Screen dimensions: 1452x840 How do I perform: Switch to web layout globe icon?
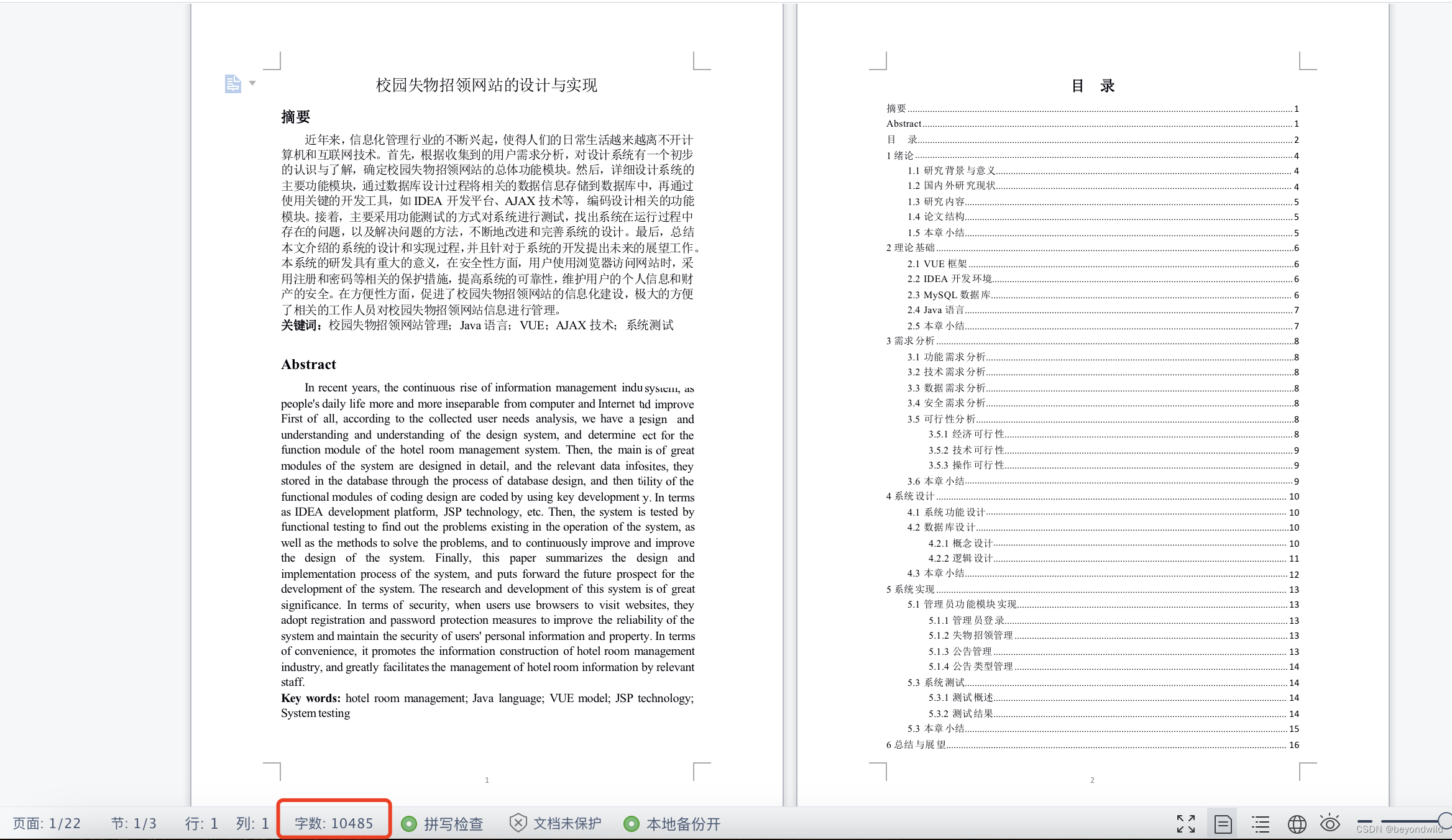[1297, 824]
